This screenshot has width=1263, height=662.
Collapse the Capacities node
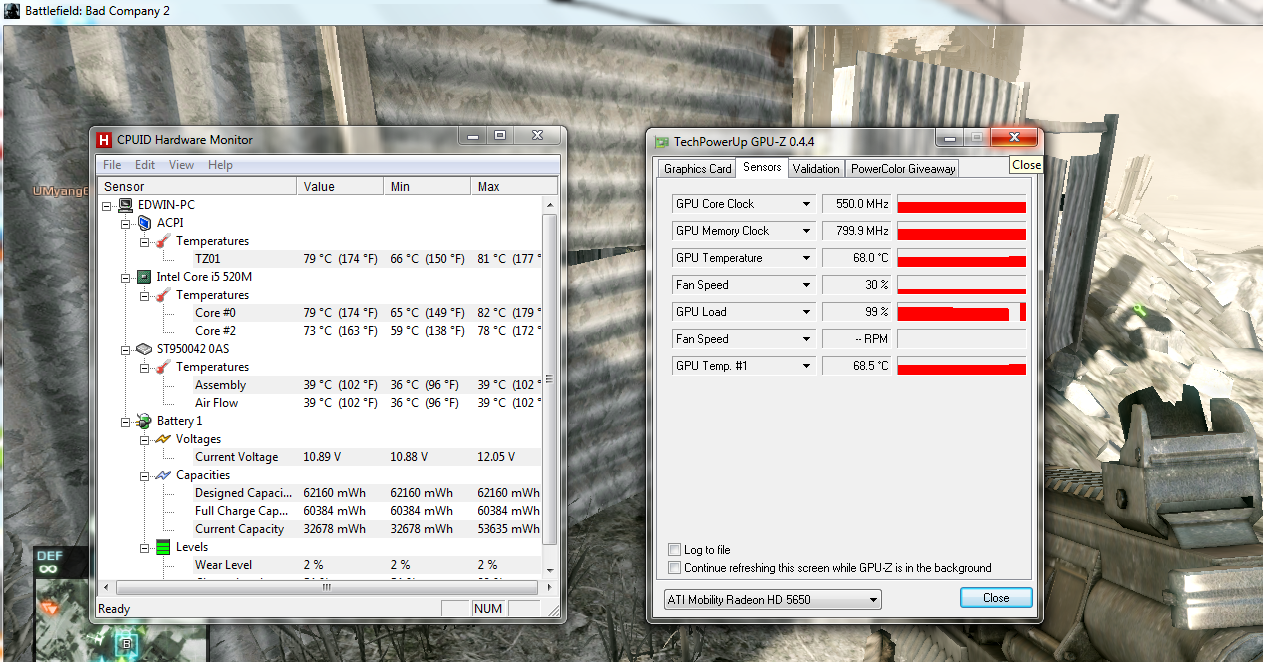tap(145, 475)
